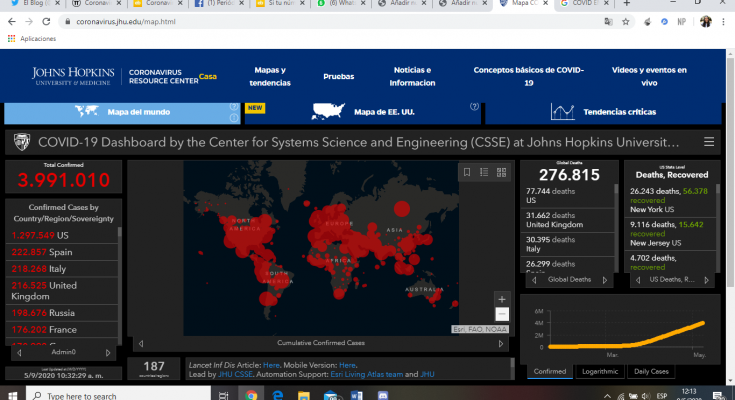735x400 pixels.
Task: Click the US map silhouette icon
Action: click(328, 111)
